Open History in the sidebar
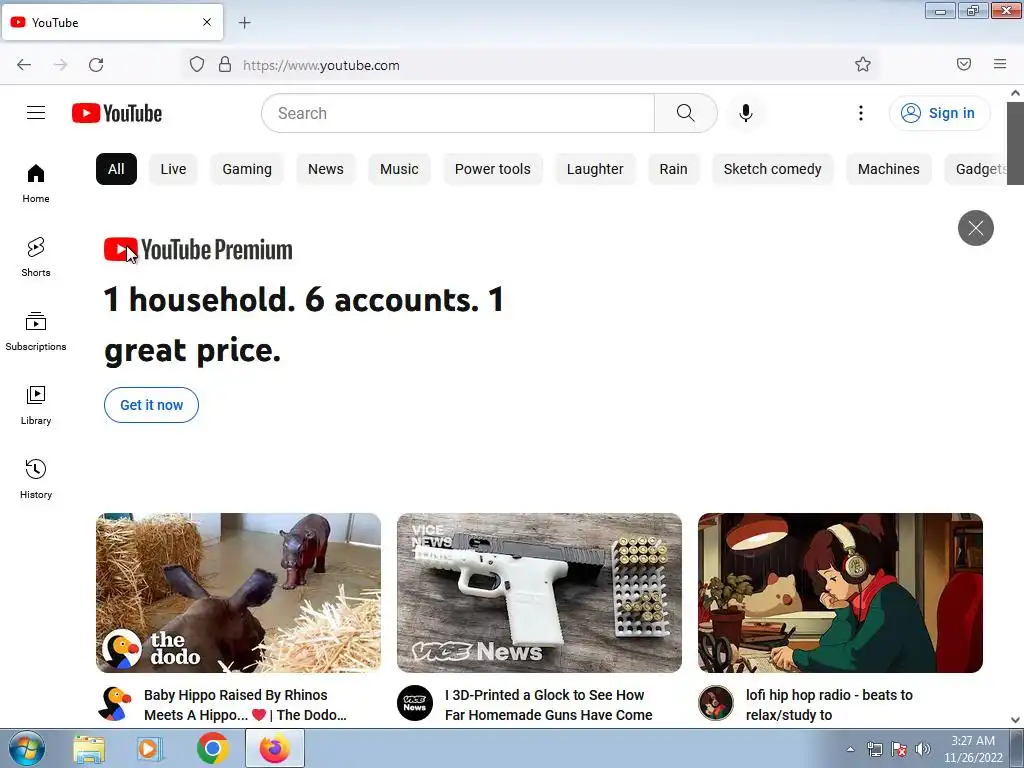 tap(36, 479)
